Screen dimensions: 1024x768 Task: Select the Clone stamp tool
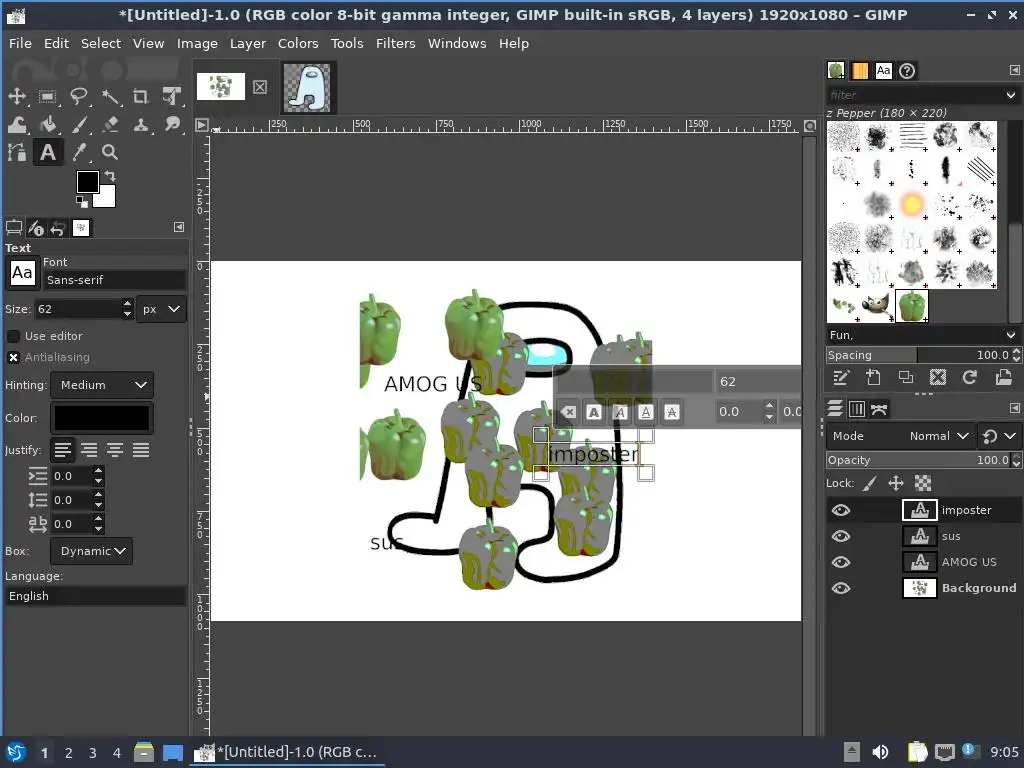(x=141, y=124)
